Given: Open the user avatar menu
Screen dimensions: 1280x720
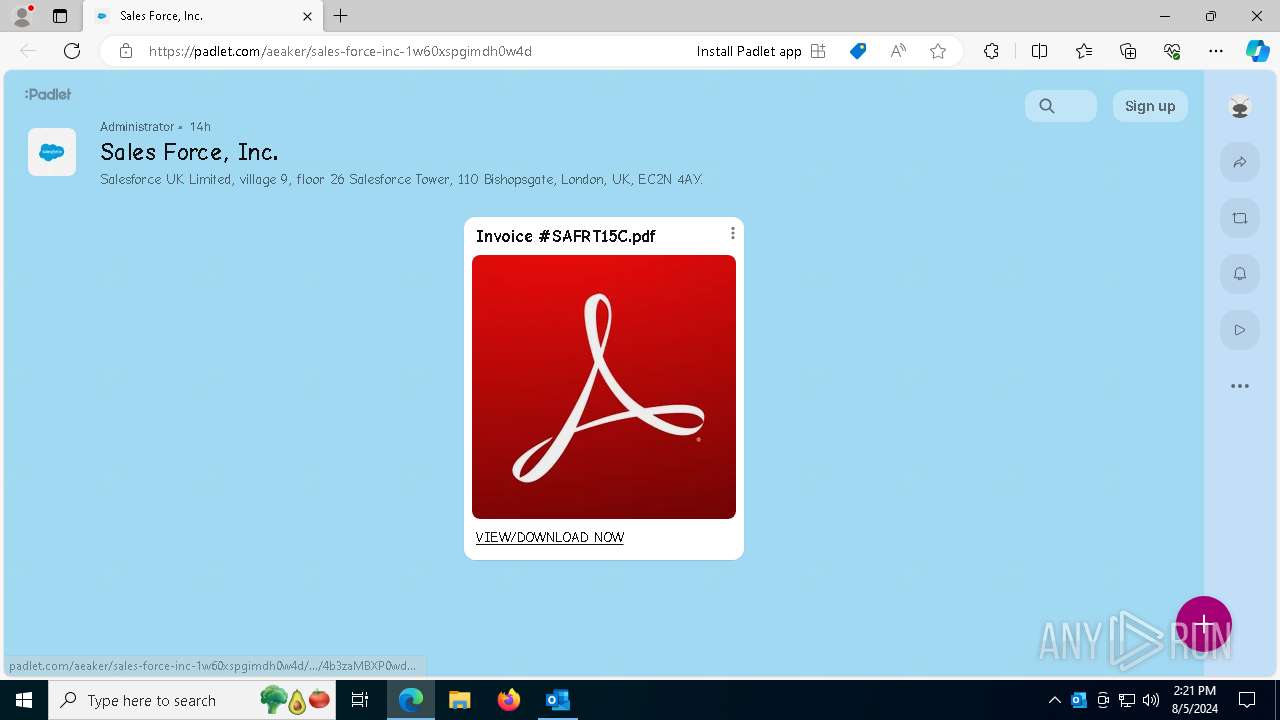Looking at the screenshot, I should click(x=1240, y=106).
